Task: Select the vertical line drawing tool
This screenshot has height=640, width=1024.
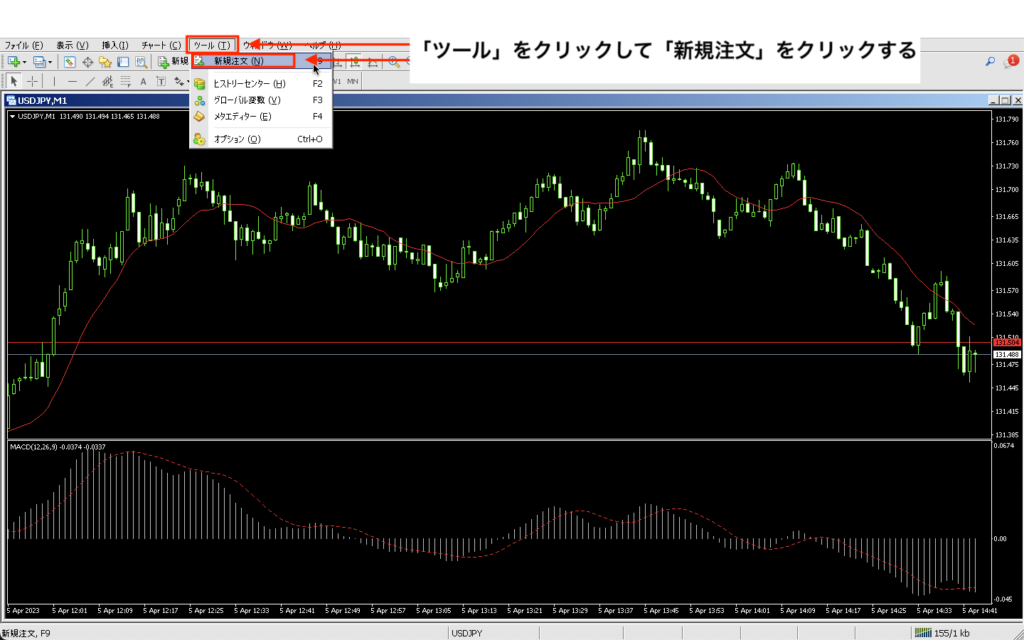Action: click(54, 82)
